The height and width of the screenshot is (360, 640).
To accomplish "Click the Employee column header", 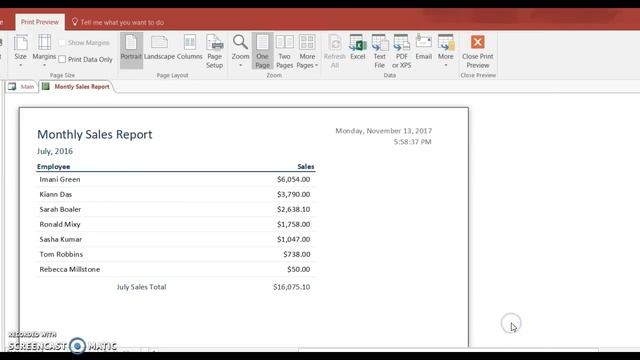I will pyautogui.click(x=53, y=167).
